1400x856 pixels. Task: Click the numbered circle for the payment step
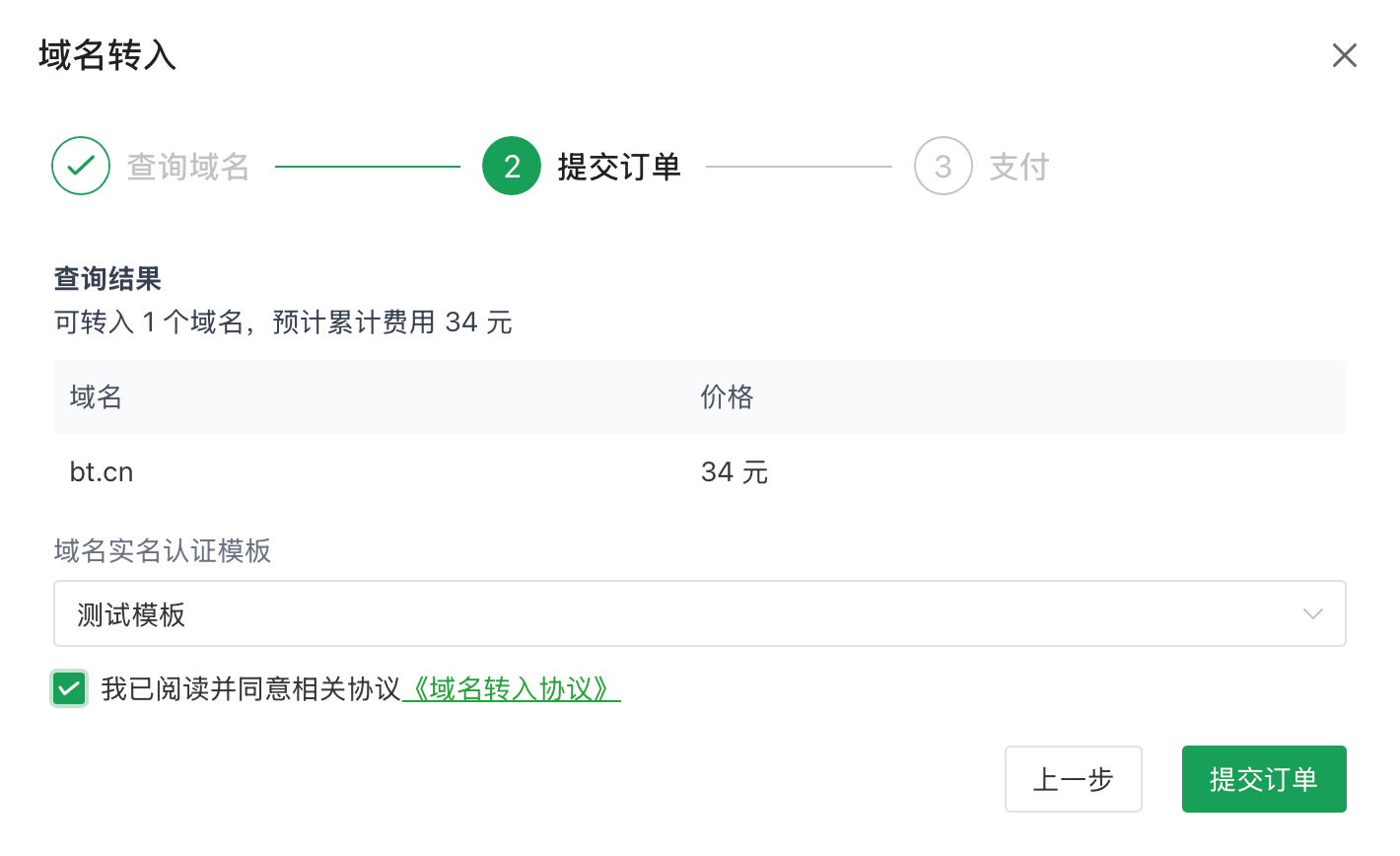943,165
